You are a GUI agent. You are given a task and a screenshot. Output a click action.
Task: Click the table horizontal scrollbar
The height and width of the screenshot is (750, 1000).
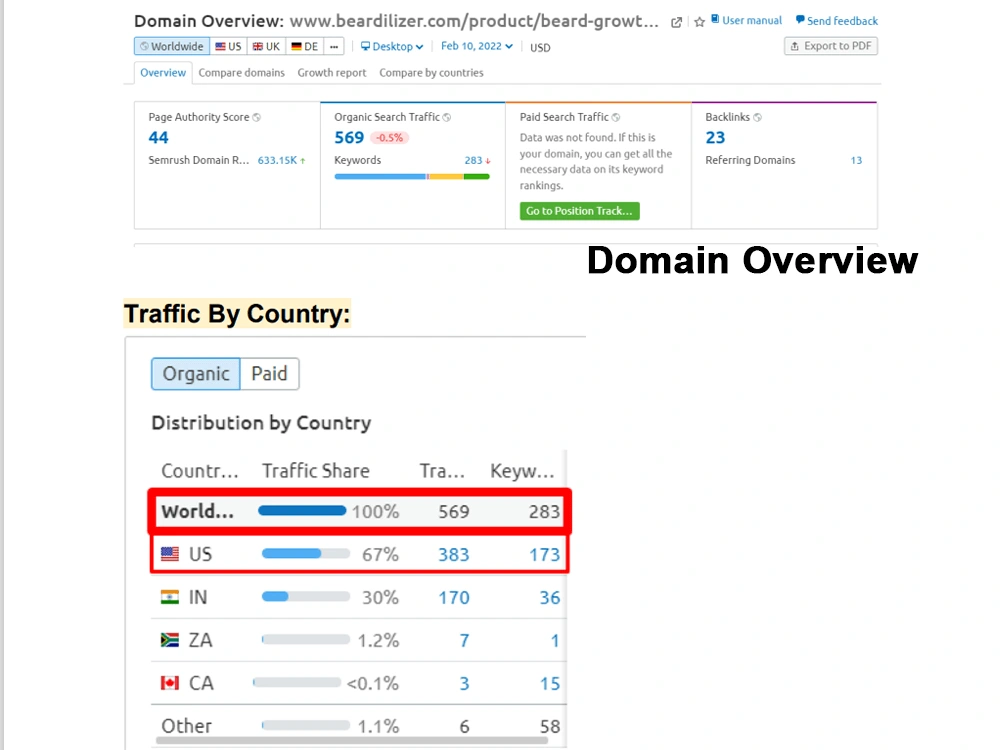pyautogui.click(x=351, y=740)
